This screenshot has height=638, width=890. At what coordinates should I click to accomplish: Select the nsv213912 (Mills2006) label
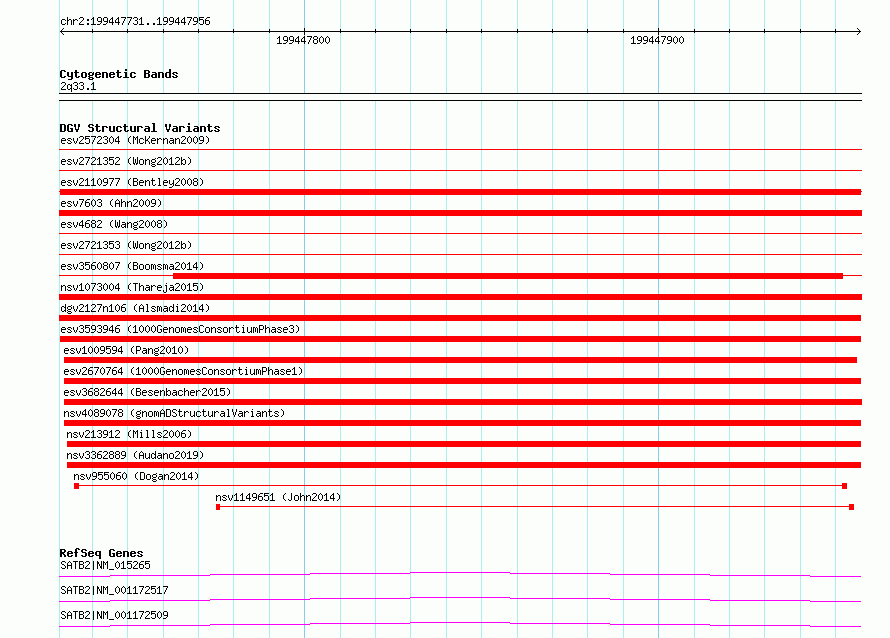(x=129, y=434)
